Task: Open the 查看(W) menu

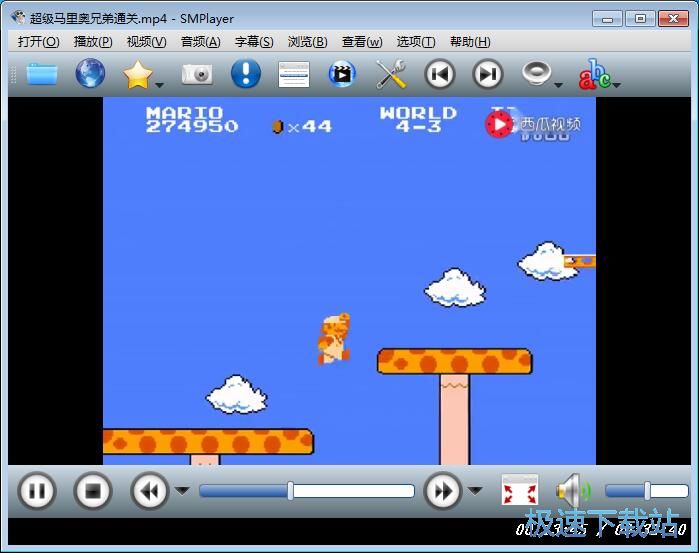Action: (362, 41)
